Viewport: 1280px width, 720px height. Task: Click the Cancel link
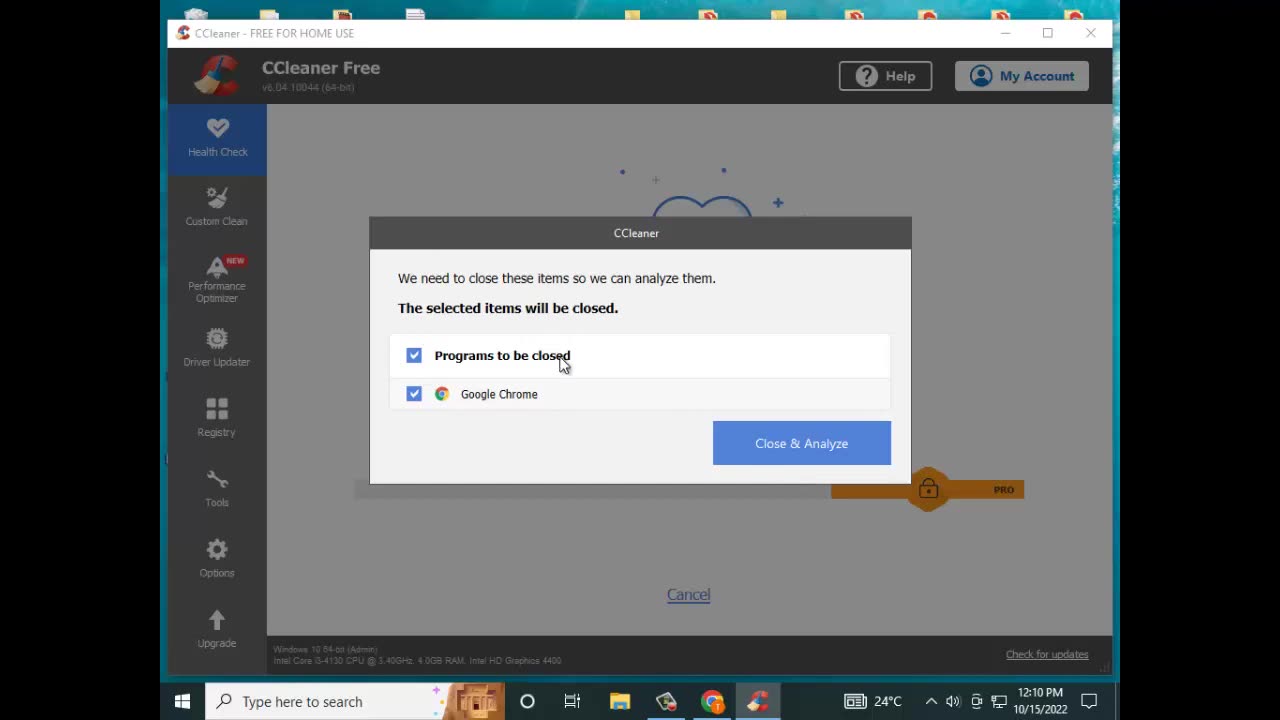[x=688, y=594]
